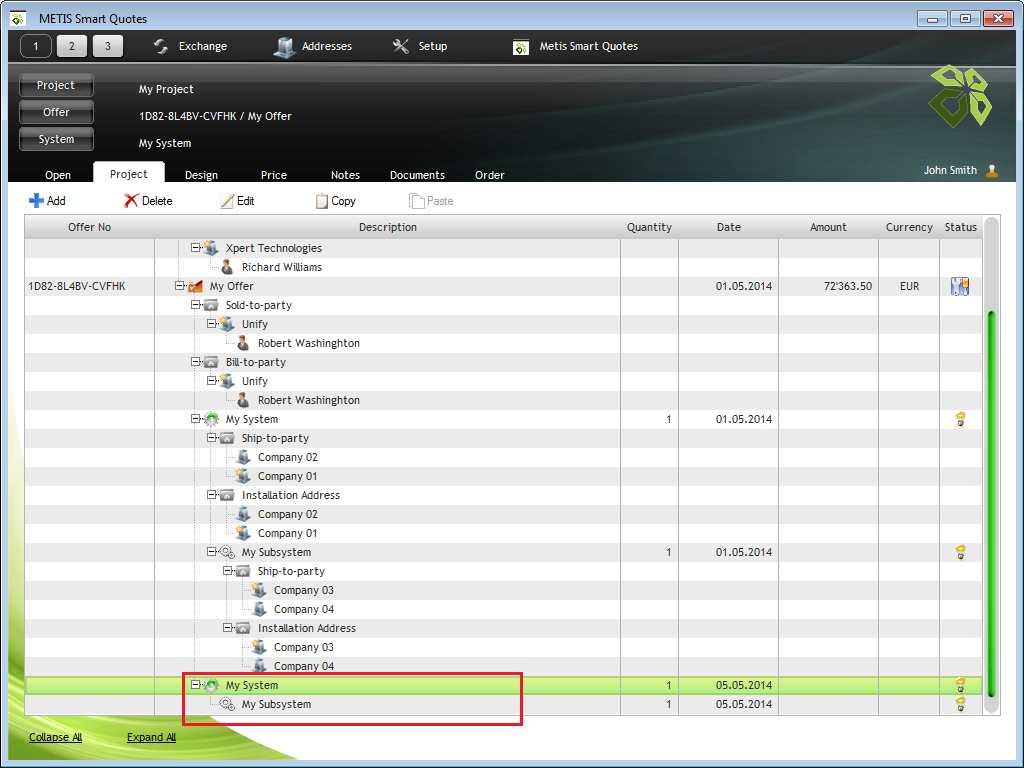Click the EUR currency cell

pyautogui.click(x=909, y=286)
